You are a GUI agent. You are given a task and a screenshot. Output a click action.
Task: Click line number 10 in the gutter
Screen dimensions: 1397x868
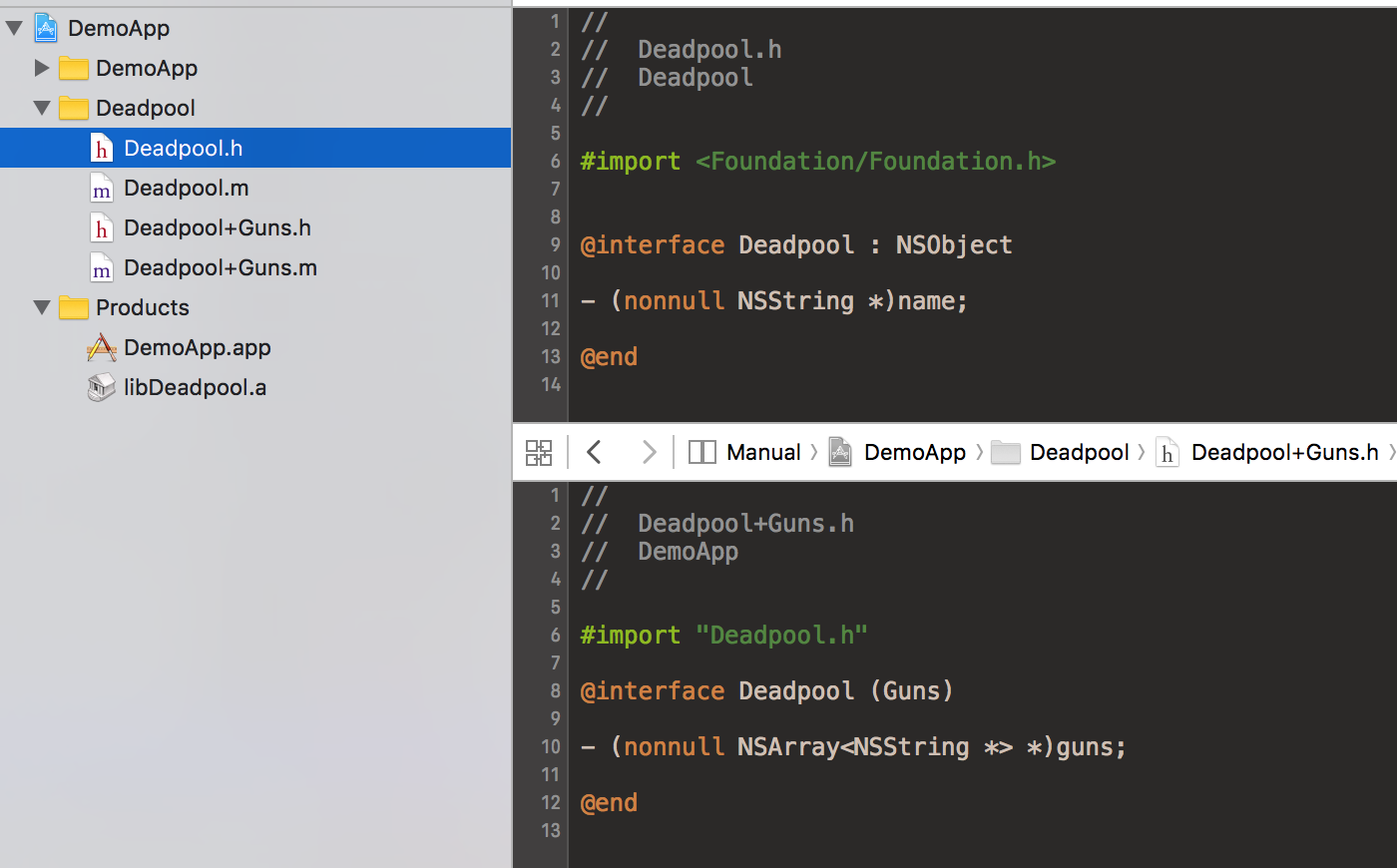coord(550,272)
